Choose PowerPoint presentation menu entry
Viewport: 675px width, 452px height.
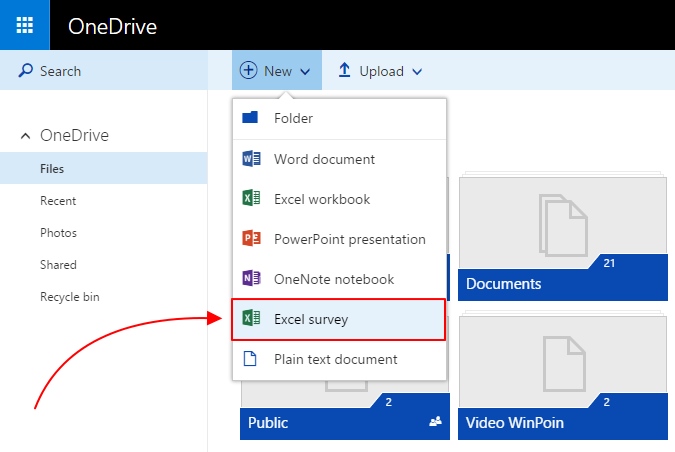click(339, 239)
